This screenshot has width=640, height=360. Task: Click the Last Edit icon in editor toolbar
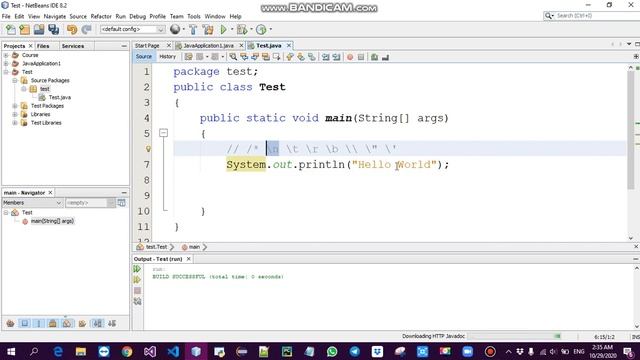(189, 57)
